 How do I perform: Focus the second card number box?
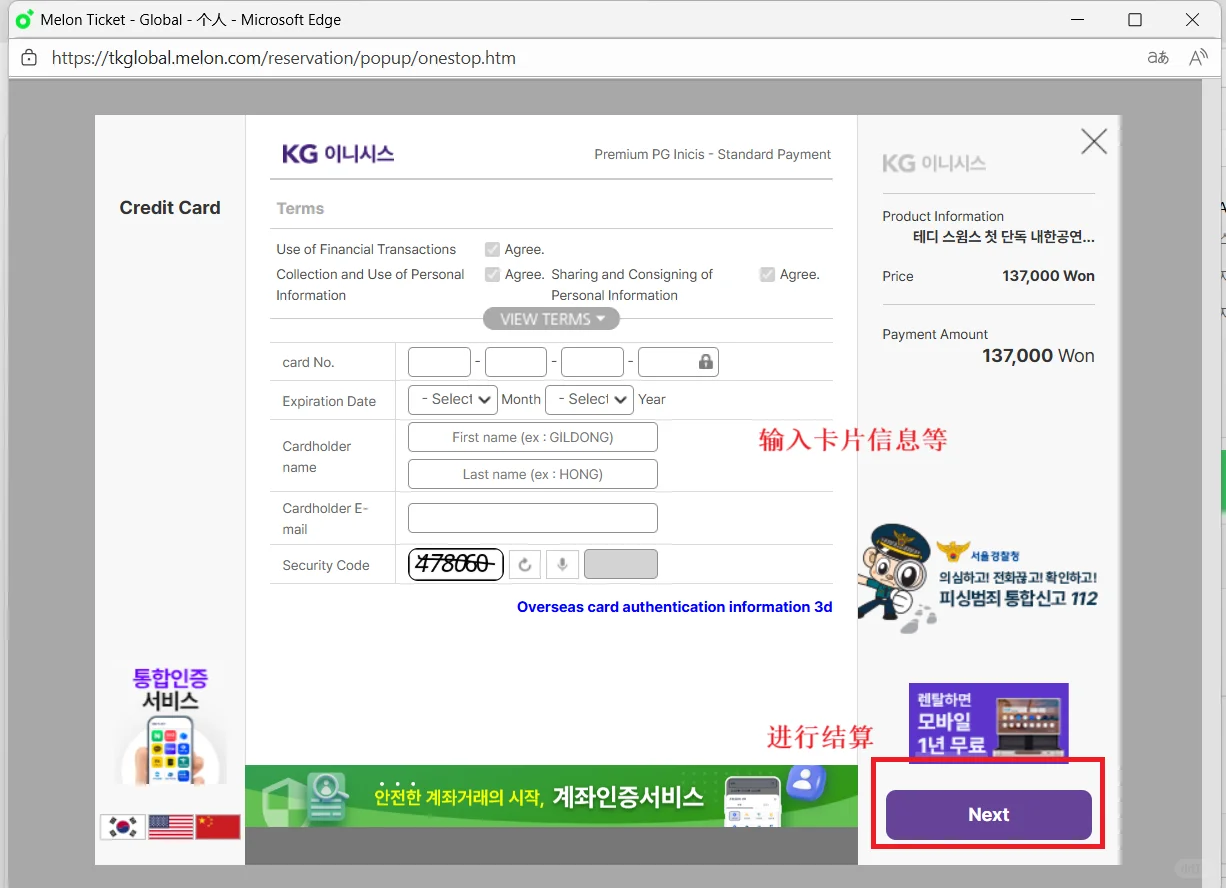pyautogui.click(x=516, y=362)
